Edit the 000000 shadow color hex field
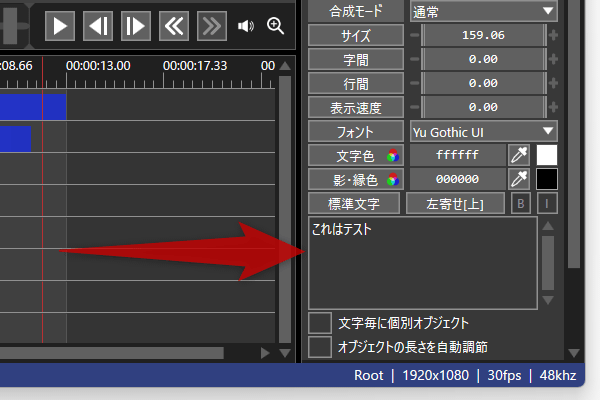Screen dimensions: 600x400 [x=458, y=179]
